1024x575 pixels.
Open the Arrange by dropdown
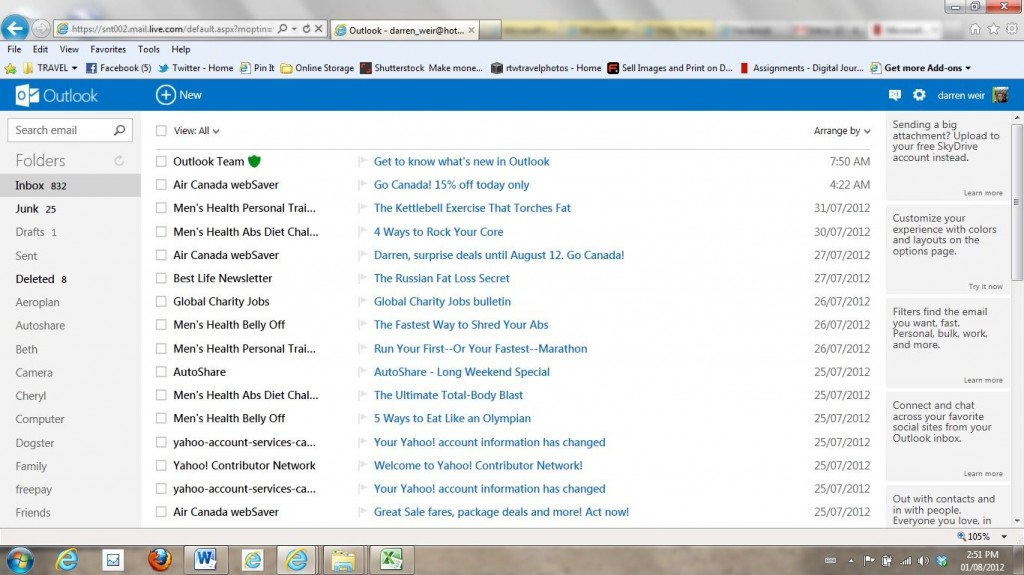coord(842,131)
